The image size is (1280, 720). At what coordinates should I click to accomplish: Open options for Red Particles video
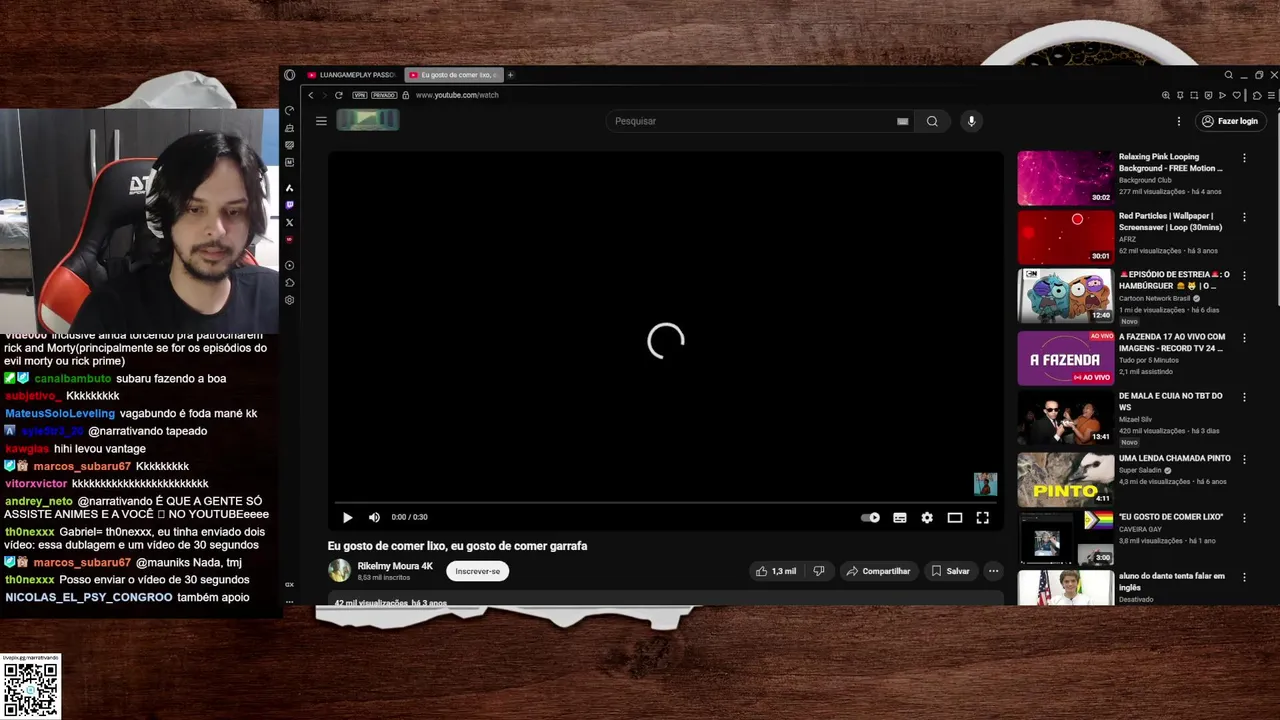pyautogui.click(x=1244, y=217)
